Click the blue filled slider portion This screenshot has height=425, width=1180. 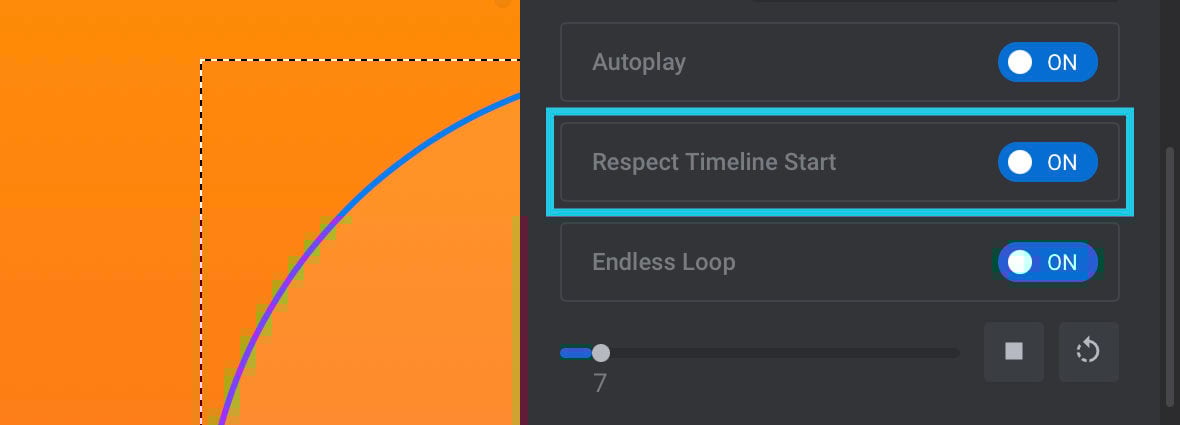tap(576, 353)
